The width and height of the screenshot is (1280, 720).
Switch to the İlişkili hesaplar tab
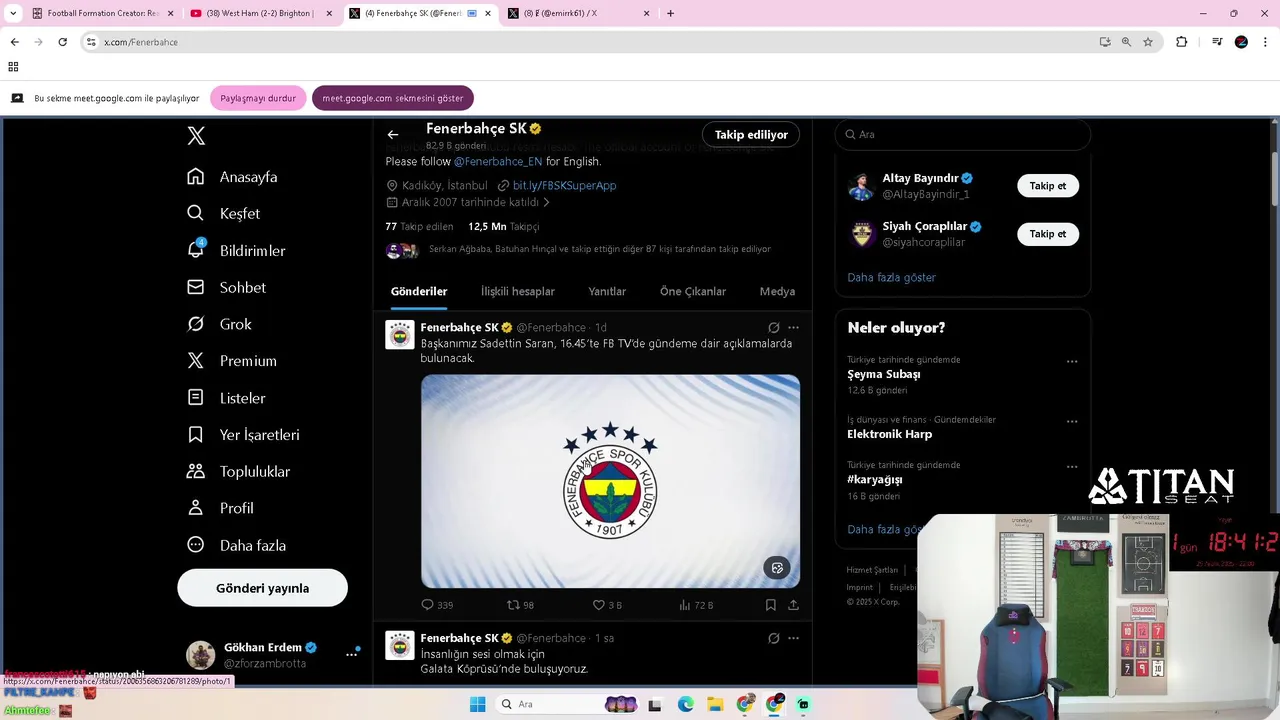click(x=518, y=291)
